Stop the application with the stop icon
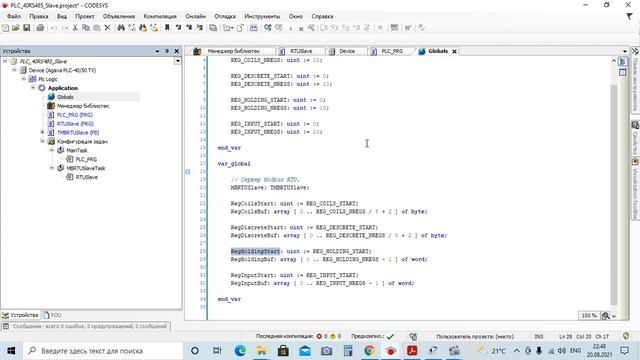Screen dimensions: 640x360 pos(301,29)
